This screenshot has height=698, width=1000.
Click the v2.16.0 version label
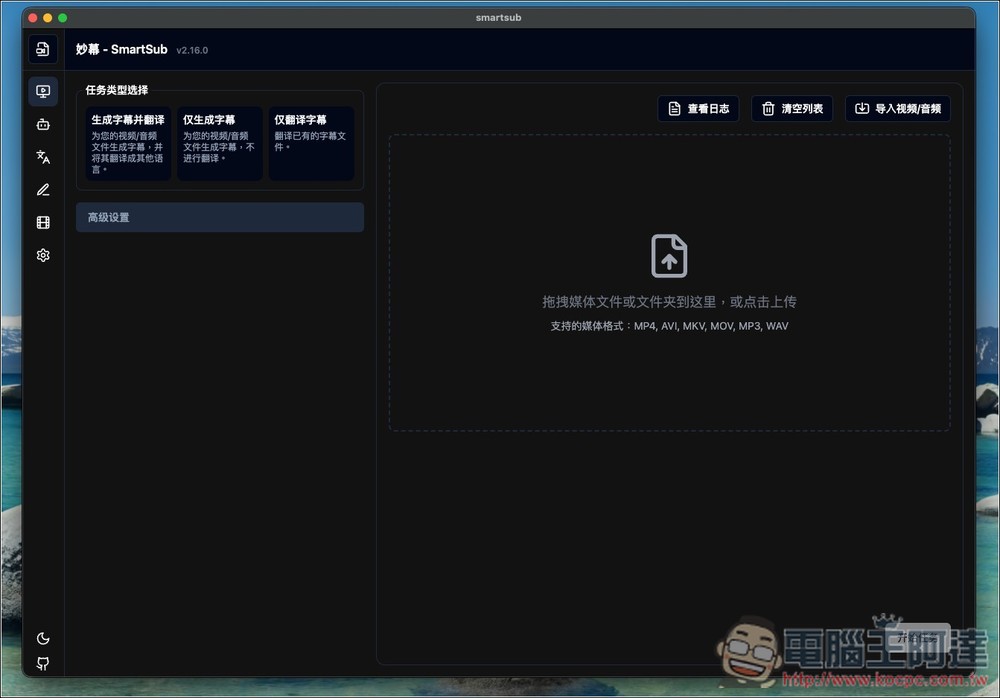(x=192, y=50)
